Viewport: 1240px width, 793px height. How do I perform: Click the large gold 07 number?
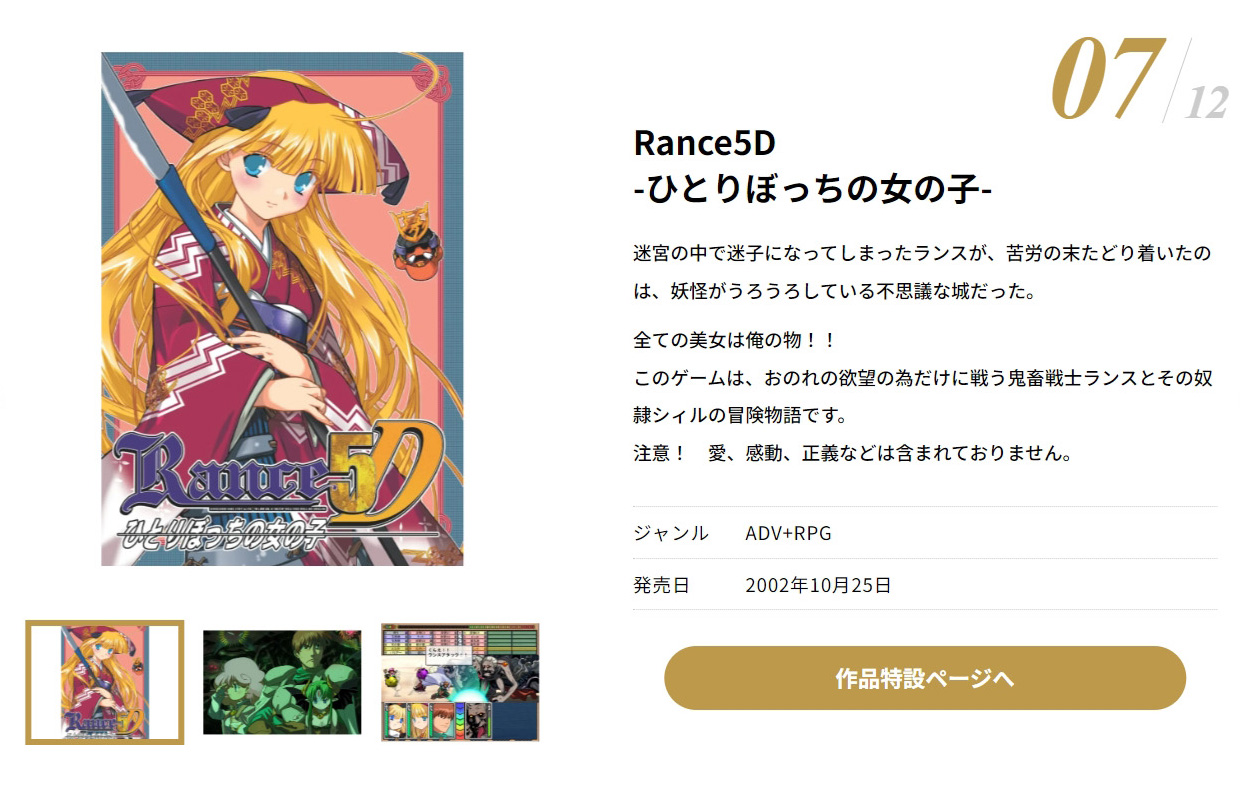(1107, 80)
